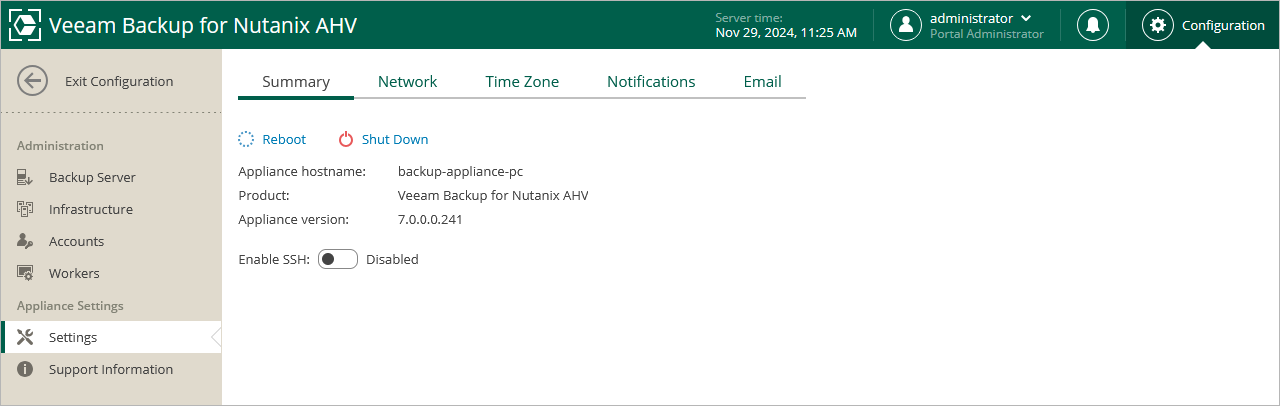The height and width of the screenshot is (406, 1280).
Task: Click the Settings item in sidebar
Action: [73, 338]
